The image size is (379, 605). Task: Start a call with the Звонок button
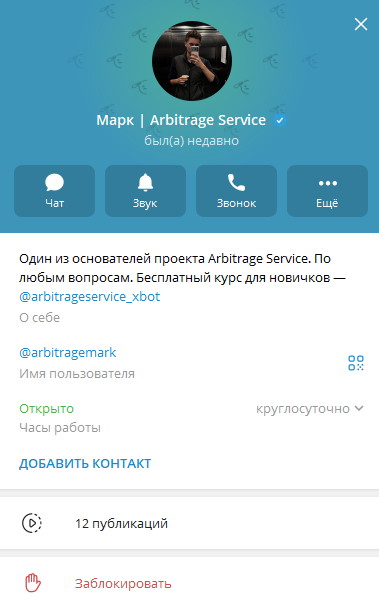(237, 191)
